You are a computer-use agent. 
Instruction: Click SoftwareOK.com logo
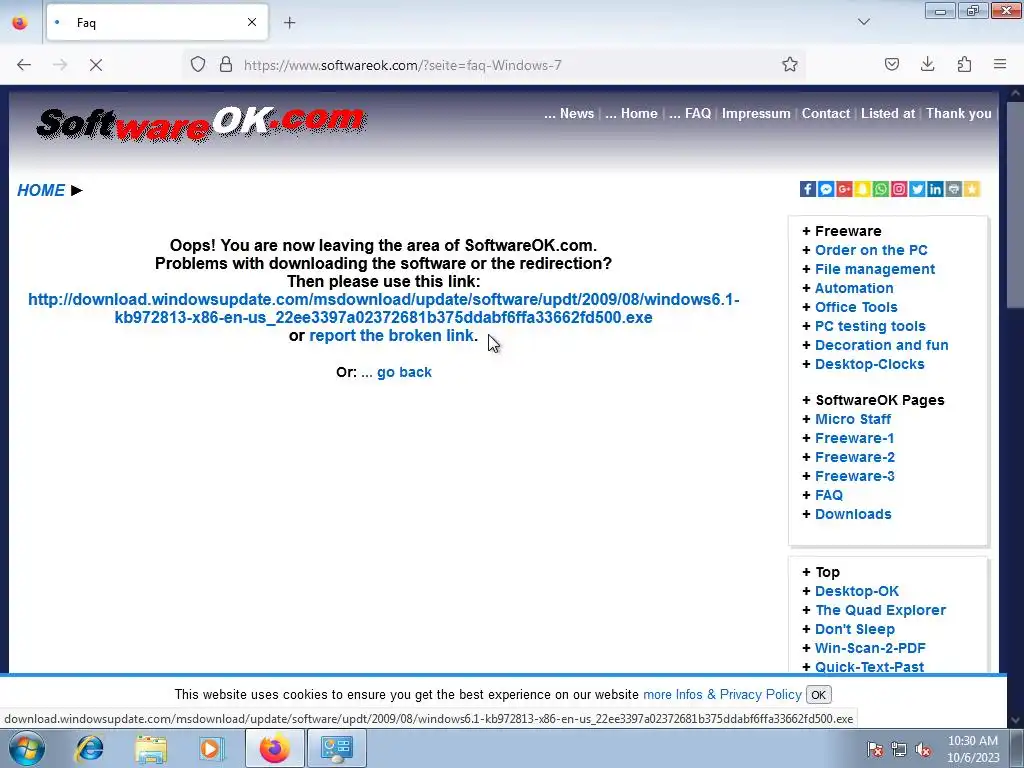click(200, 123)
